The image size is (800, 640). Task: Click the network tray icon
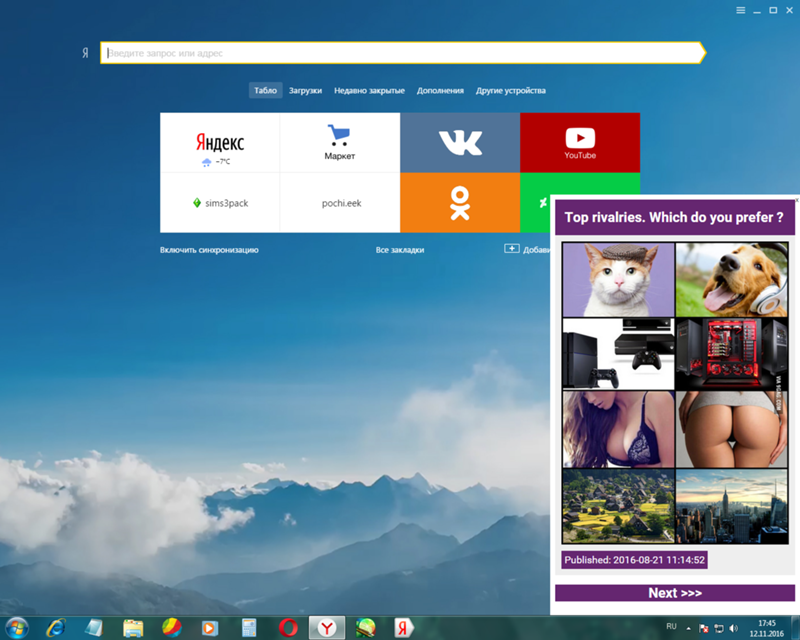(719, 628)
